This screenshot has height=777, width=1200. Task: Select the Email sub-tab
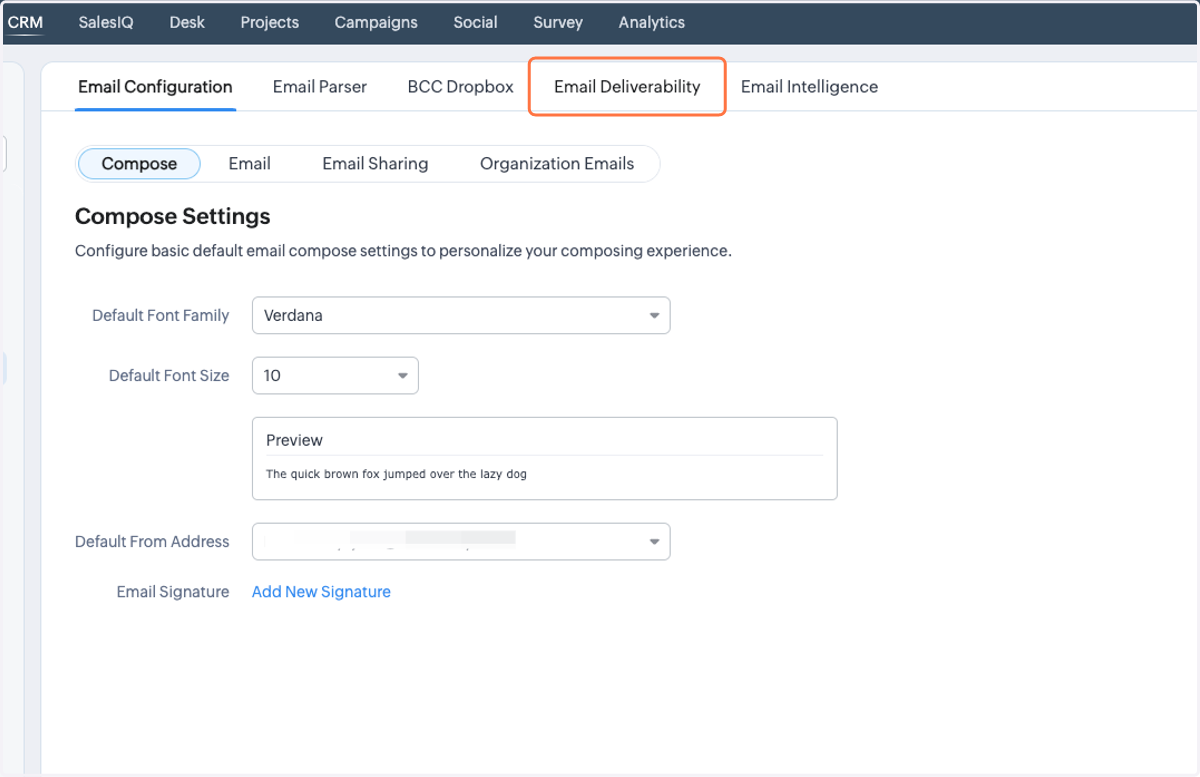tap(249, 164)
